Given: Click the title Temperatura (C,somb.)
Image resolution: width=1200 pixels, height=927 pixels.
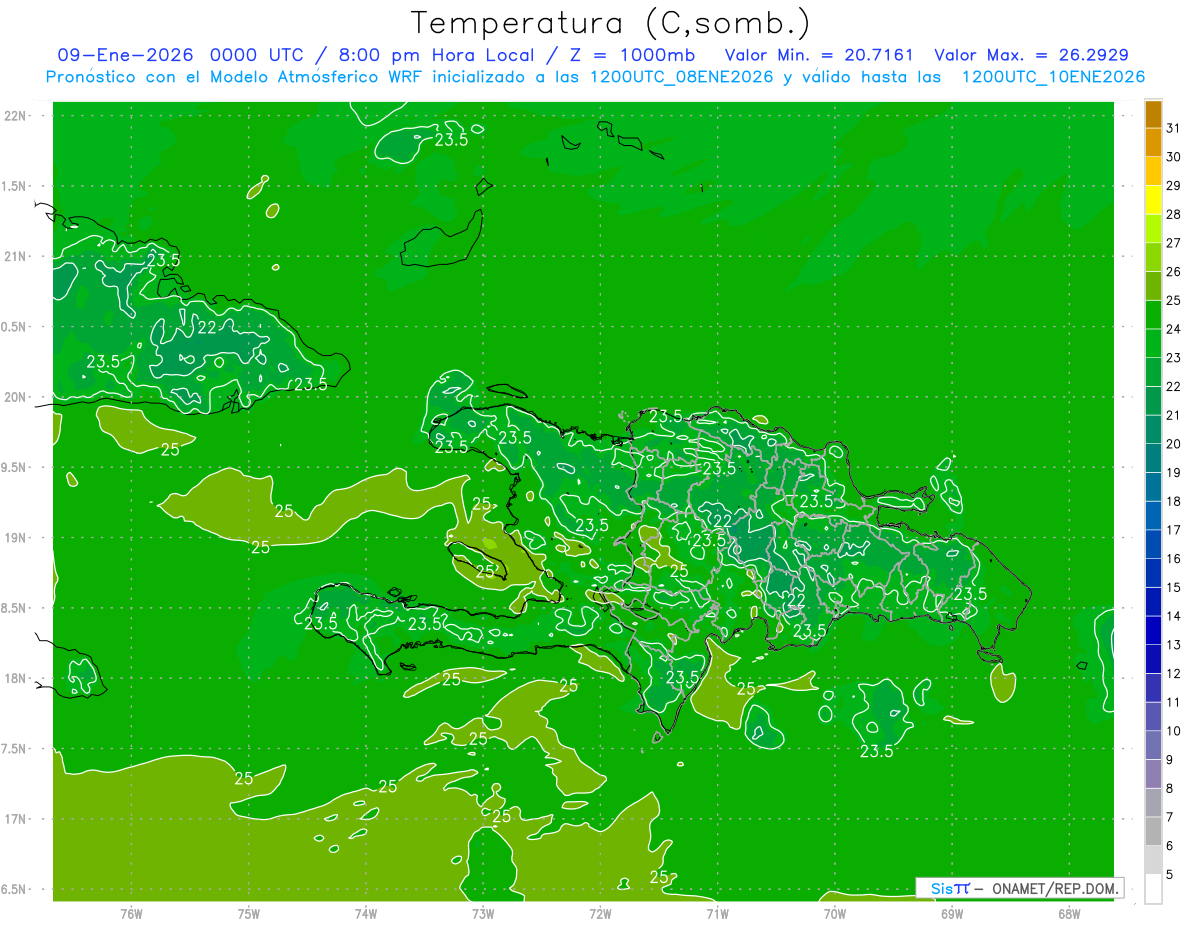Looking at the screenshot, I should 610,23.
